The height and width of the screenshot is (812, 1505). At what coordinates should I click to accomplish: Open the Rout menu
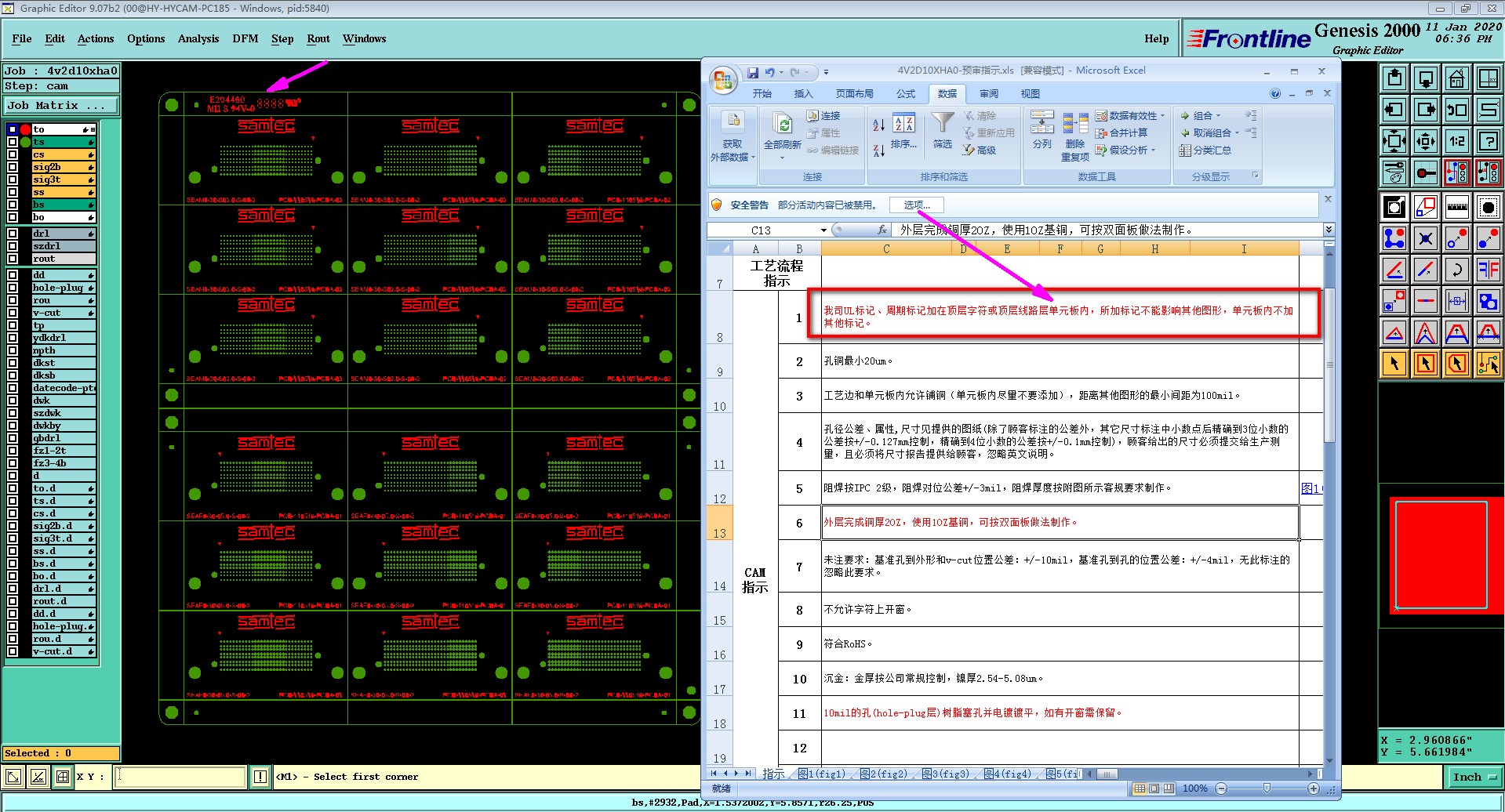click(x=318, y=38)
